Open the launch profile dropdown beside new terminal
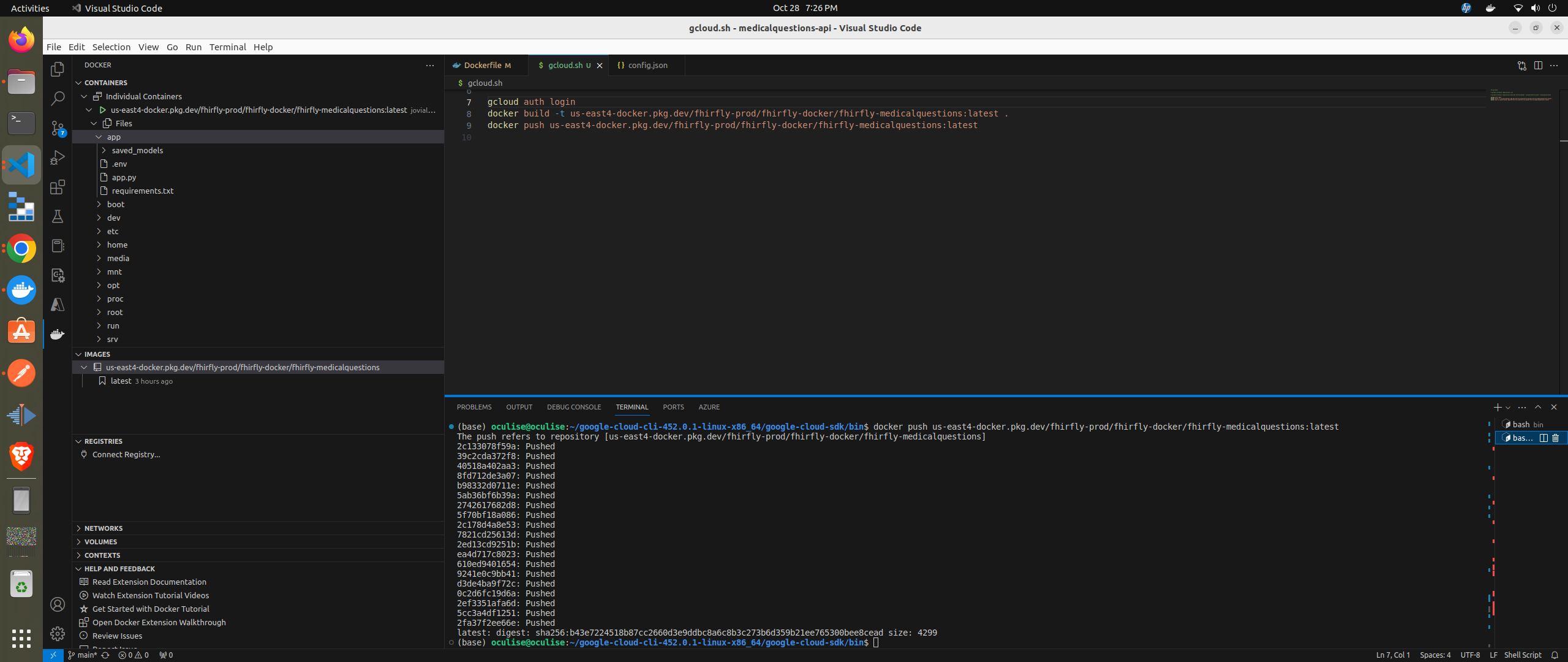 coord(1508,407)
